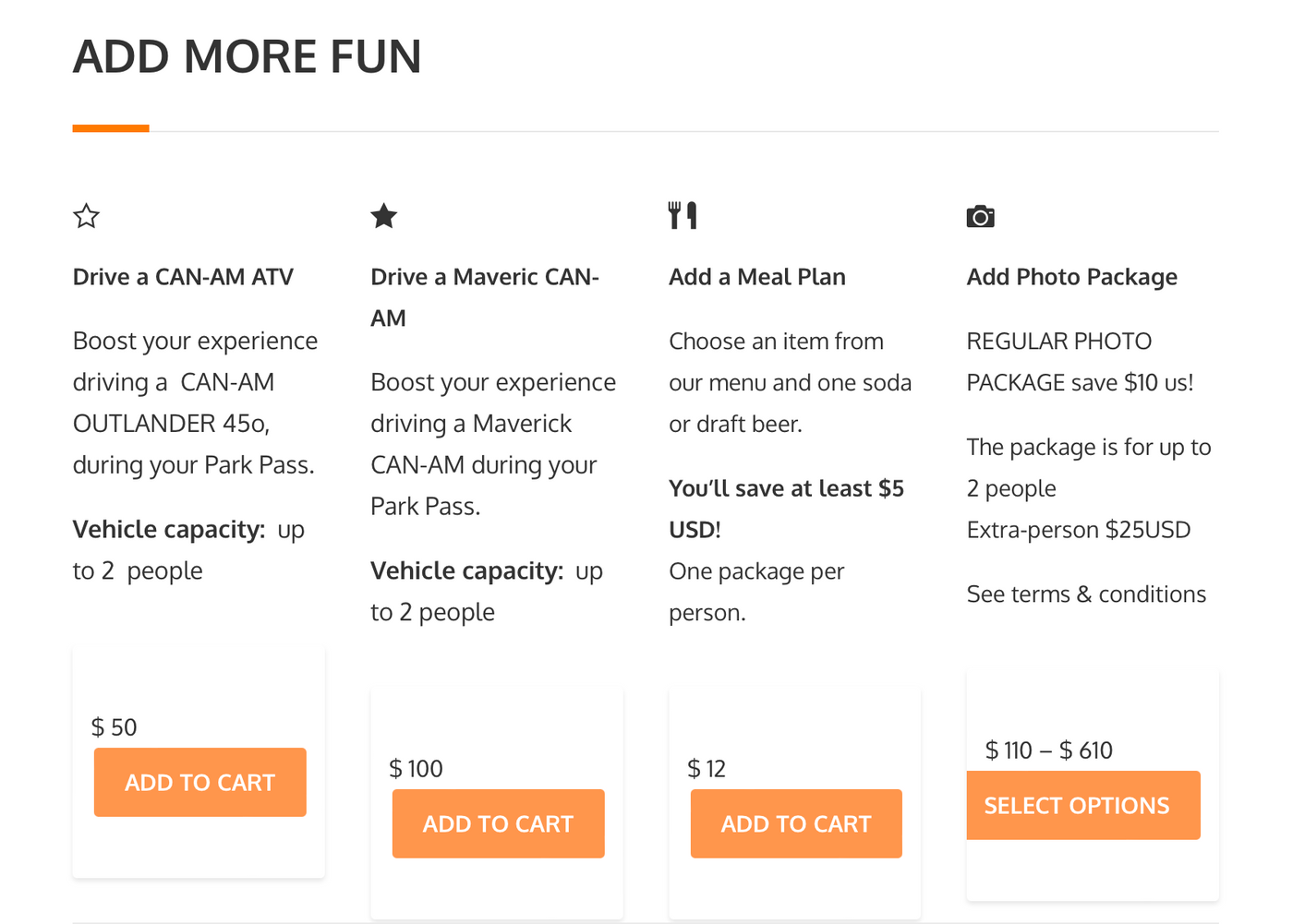Click the "ADD MORE FUN" section heading
The width and height of the screenshot is (1293, 924).
tap(248, 57)
